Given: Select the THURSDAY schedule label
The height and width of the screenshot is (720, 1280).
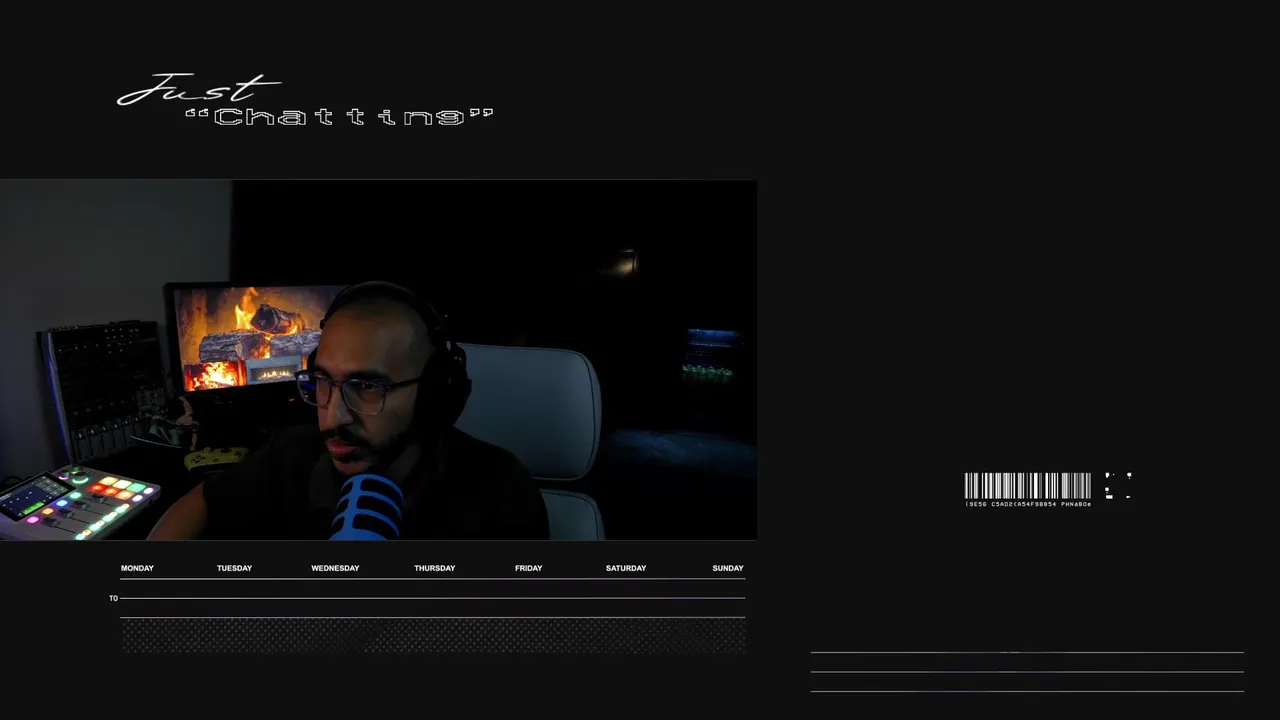Looking at the screenshot, I should pos(434,568).
